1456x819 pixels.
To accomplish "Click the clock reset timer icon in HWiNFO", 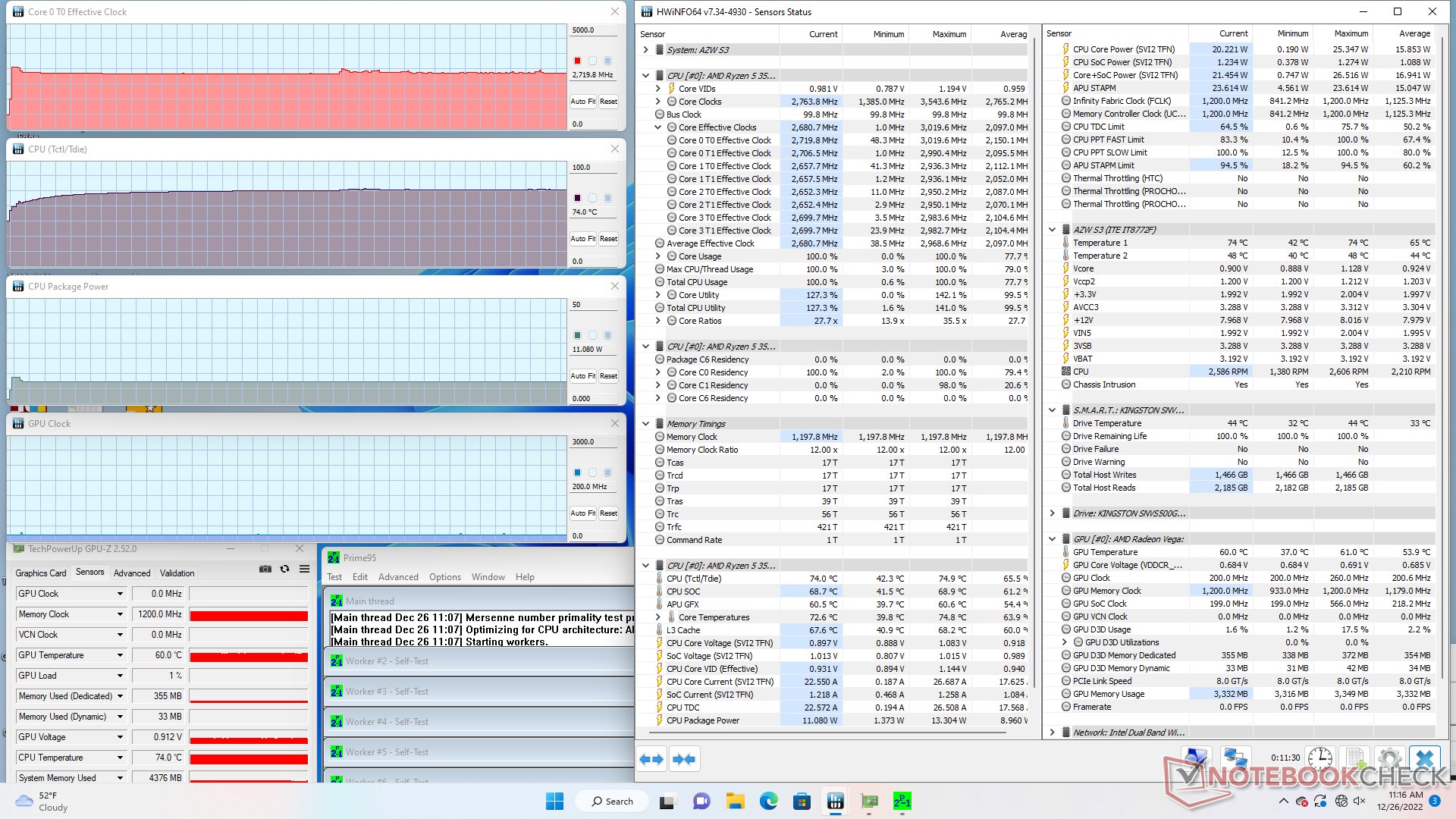I will coord(1320,759).
